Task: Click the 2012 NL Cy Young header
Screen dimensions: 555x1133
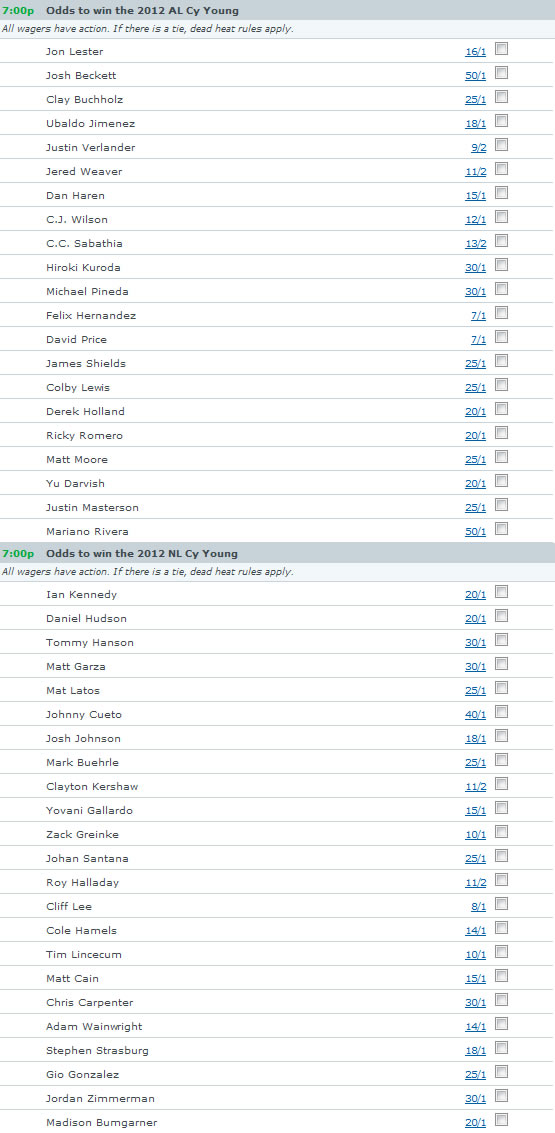Action: (142, 553)
